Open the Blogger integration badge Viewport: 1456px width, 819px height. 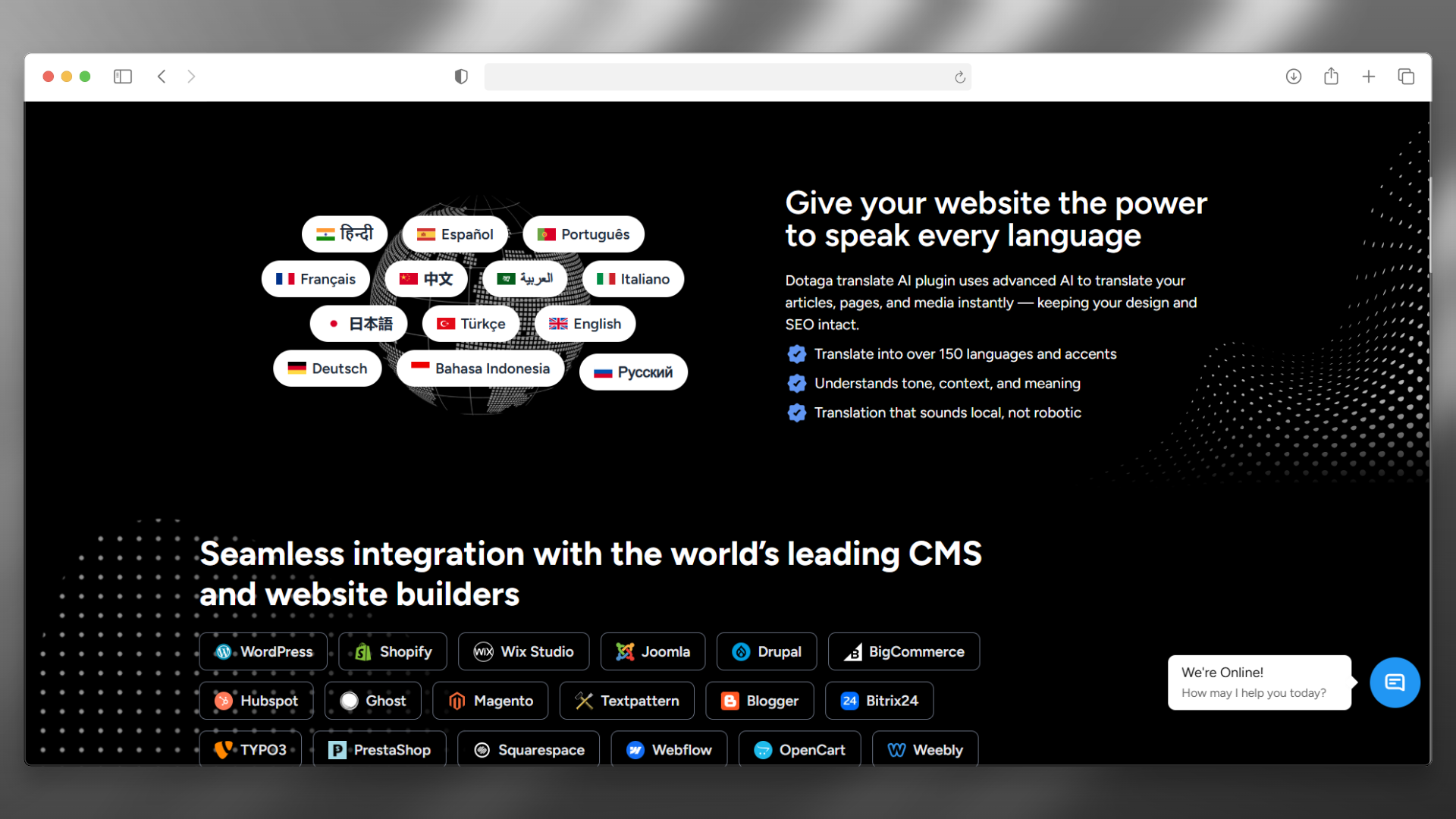pyautogui.click(x=760, y=701)
